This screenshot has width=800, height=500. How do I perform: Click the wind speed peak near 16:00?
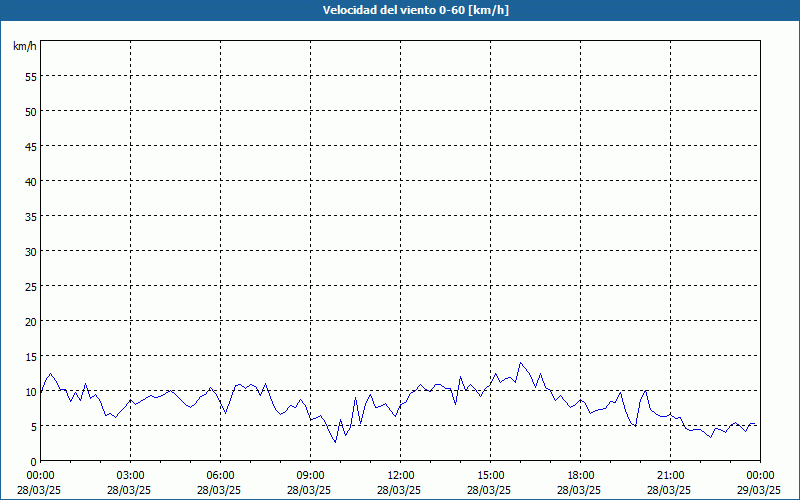520,363
